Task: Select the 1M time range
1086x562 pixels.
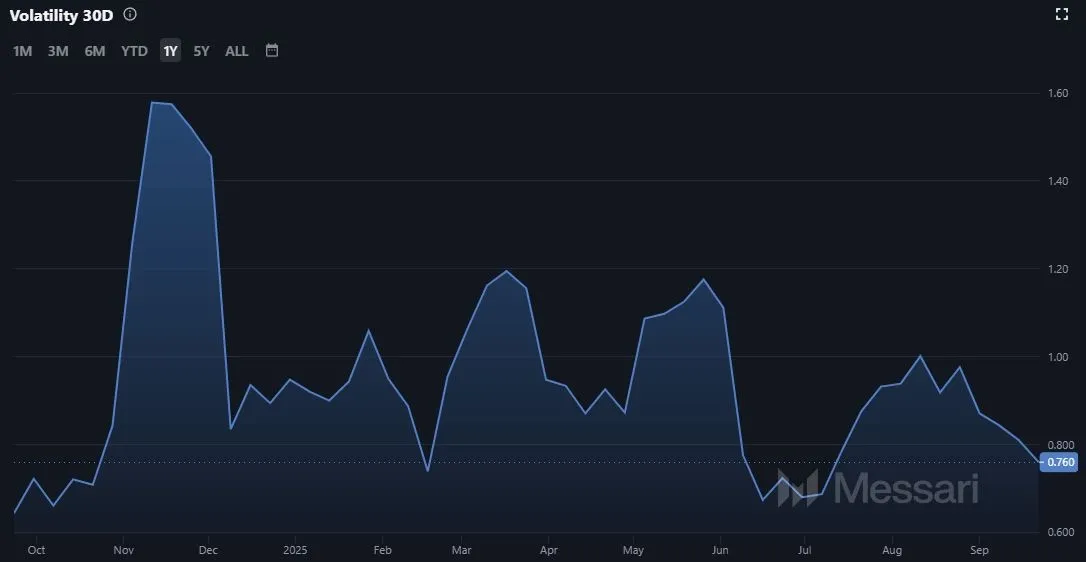Action: [x=22, y=51]
